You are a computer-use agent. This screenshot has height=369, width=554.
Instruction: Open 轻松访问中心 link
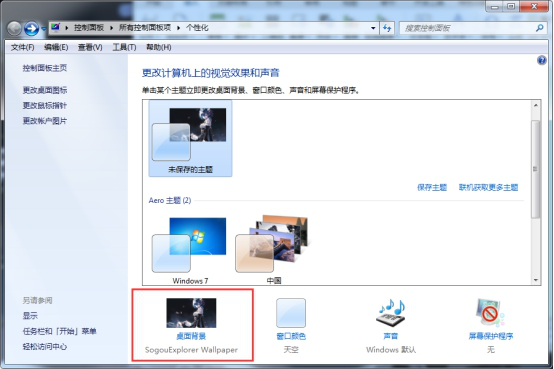pyautogui.click(x=45, y=347)
